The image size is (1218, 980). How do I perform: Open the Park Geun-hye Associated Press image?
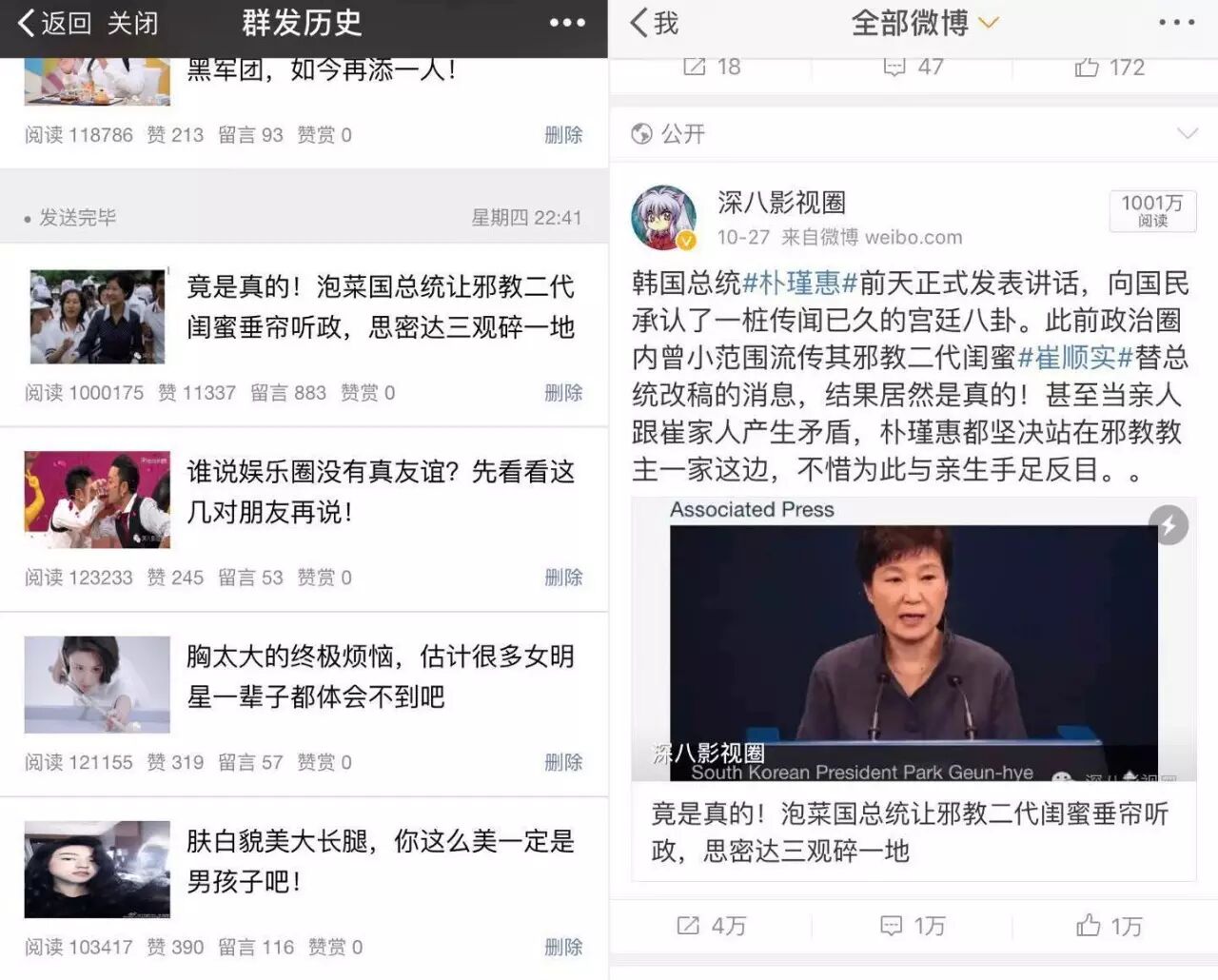913,639
